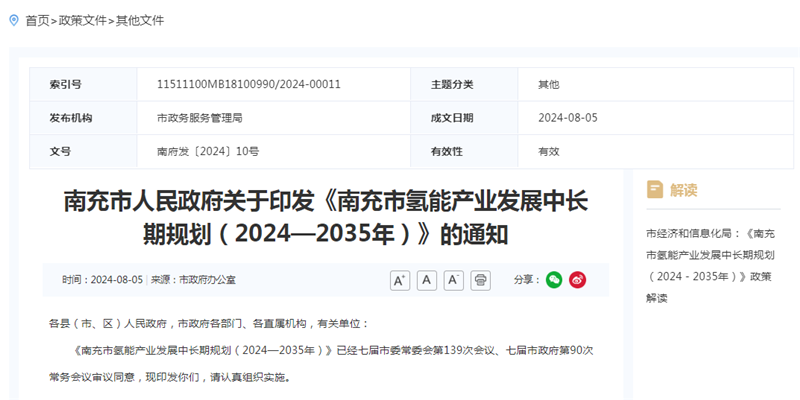Go to 首页 in breadcrumb
Image resolution: width=800 pixels, height=400 pixels.
37,20
